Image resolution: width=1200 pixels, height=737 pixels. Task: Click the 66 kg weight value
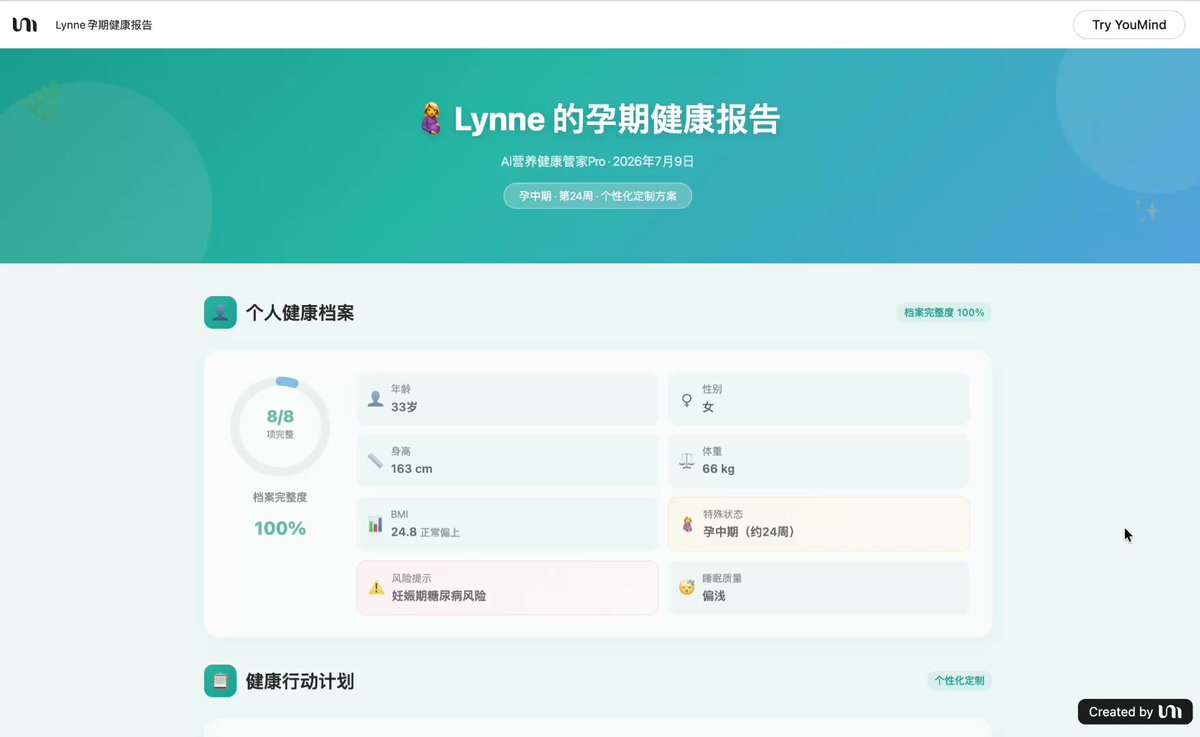718,469
